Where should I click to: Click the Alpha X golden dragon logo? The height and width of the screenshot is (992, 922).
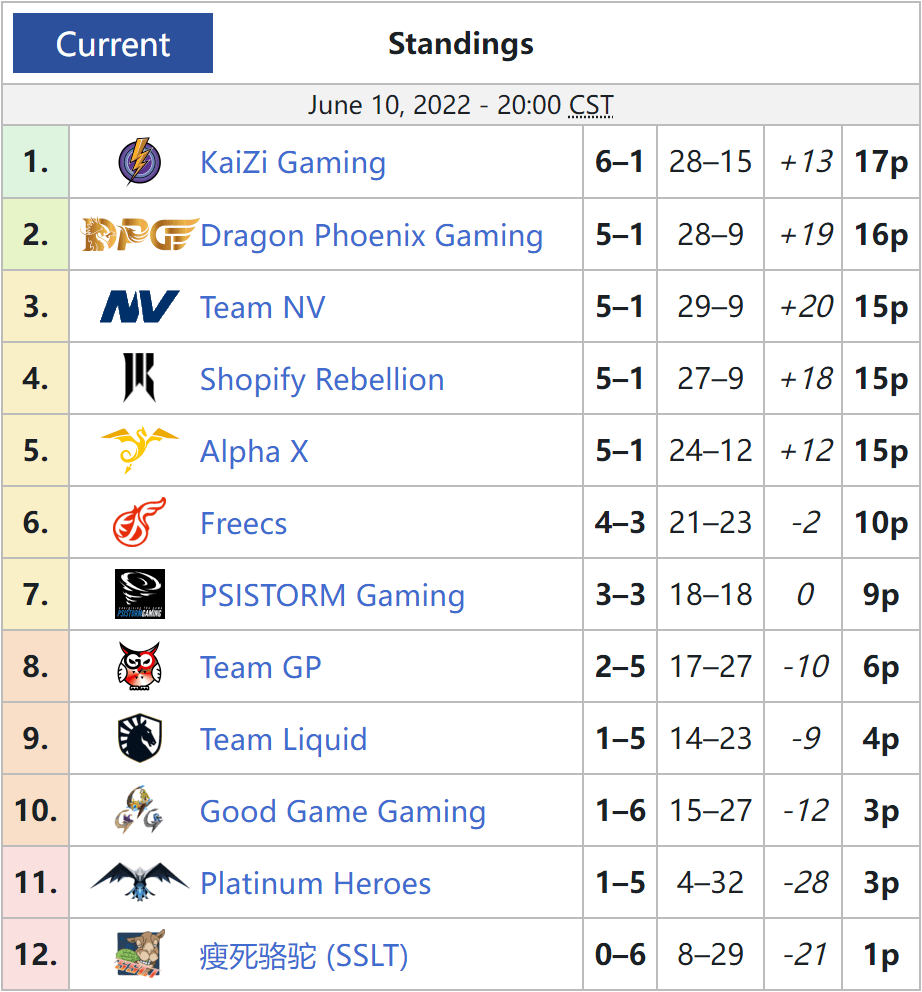pos(140,450)
